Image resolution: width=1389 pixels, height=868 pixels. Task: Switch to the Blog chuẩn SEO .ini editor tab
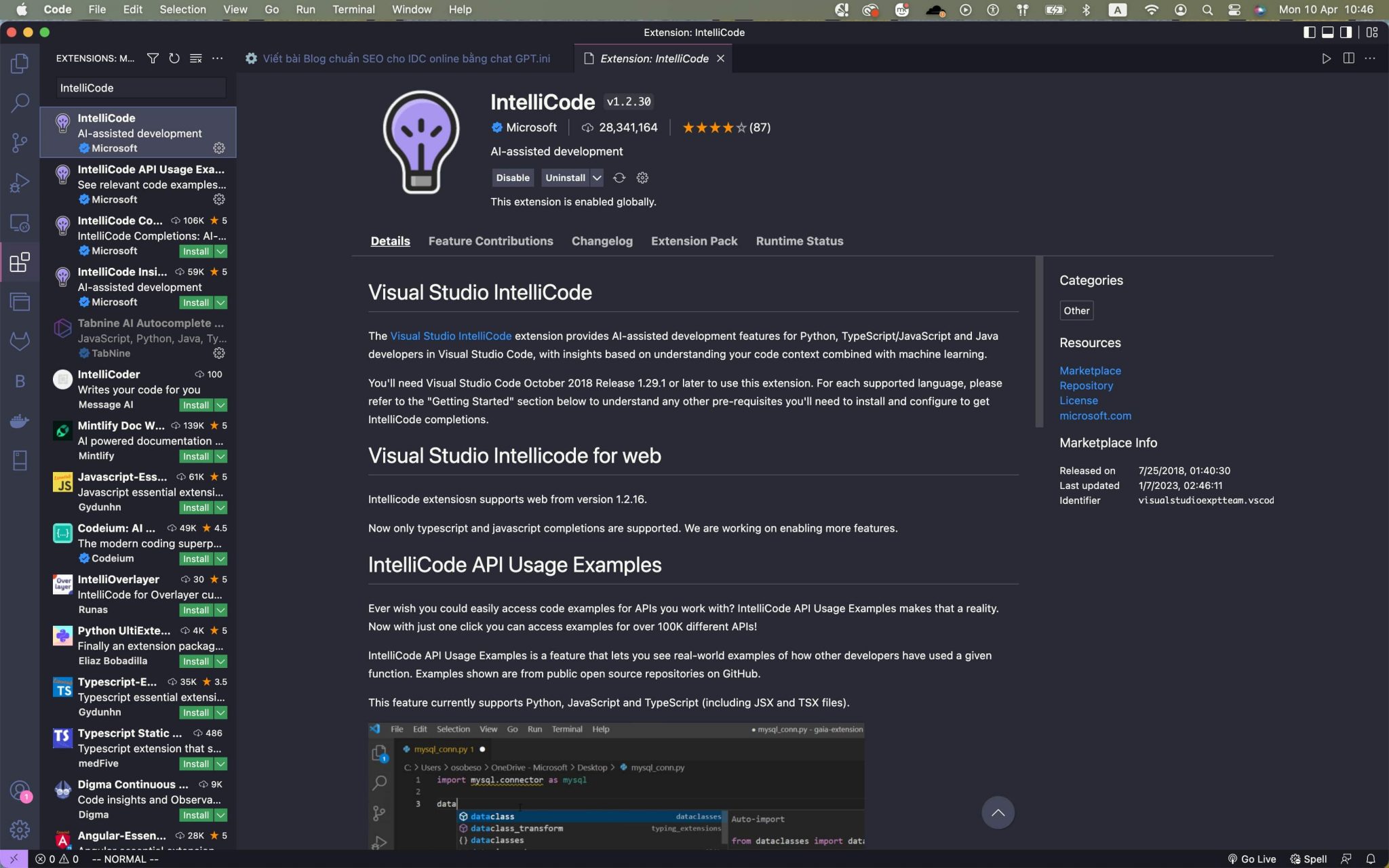405,58
